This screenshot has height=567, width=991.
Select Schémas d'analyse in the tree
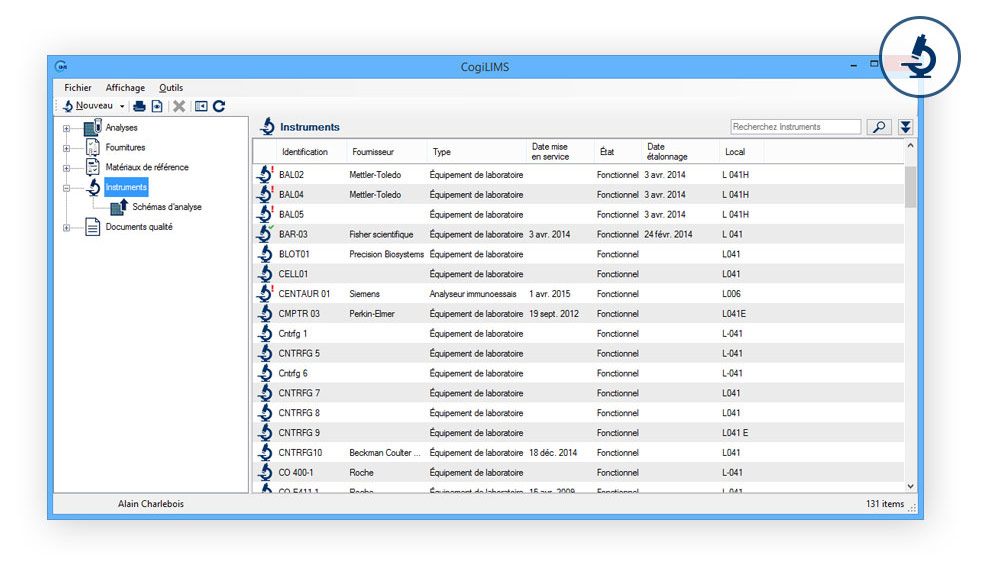166,207
